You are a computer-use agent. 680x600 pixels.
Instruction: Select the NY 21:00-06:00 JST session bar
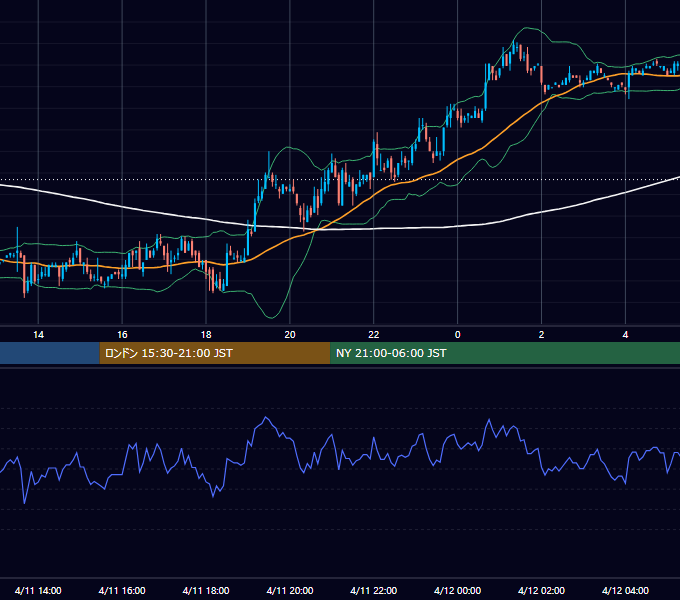pyautogui.click(x=505, y=353)
